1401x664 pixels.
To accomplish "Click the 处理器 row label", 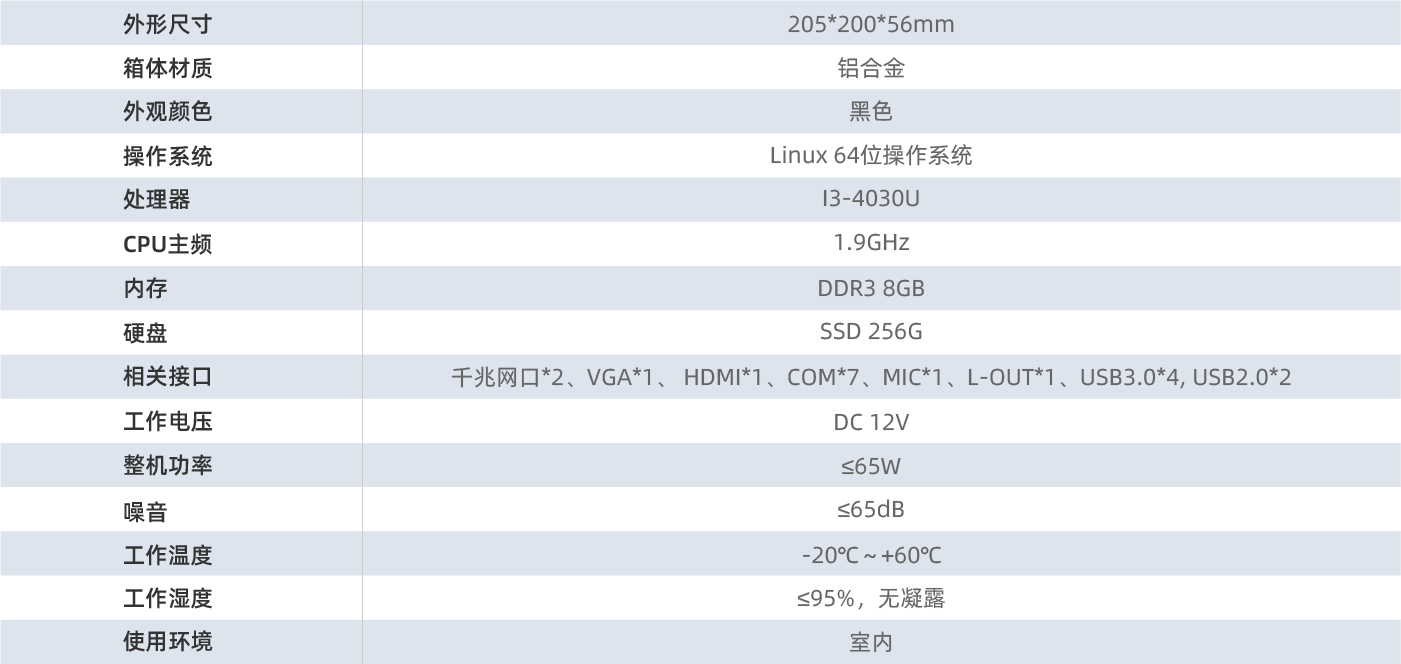I will click(156, 200).
